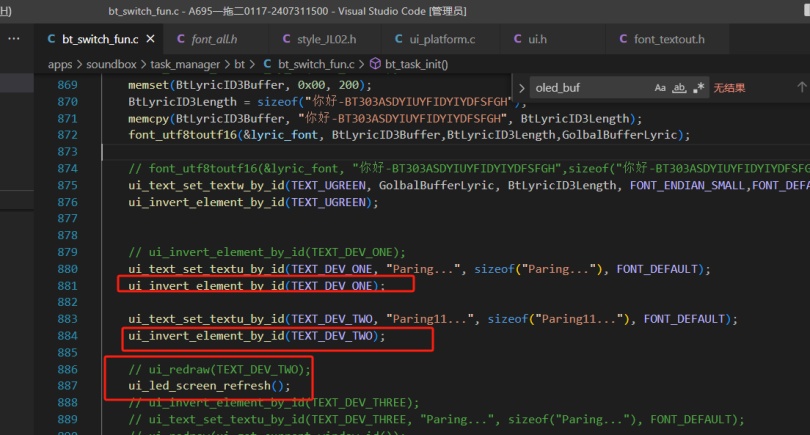Click ui_led_screen_refresh() on line 887
The width and height of the screenshot is (810, 435).
click(209, 386)
